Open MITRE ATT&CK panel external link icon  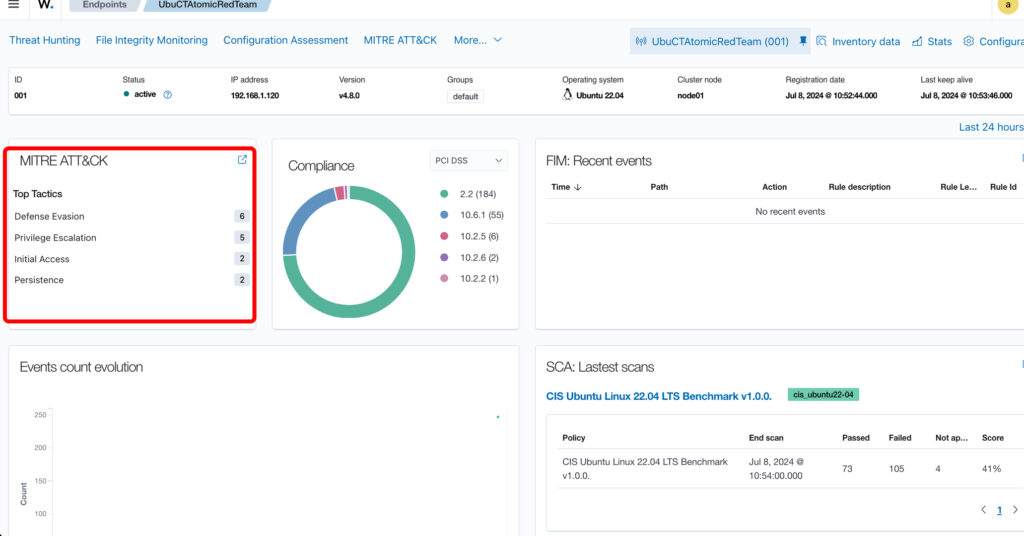[x=242, y=160]
